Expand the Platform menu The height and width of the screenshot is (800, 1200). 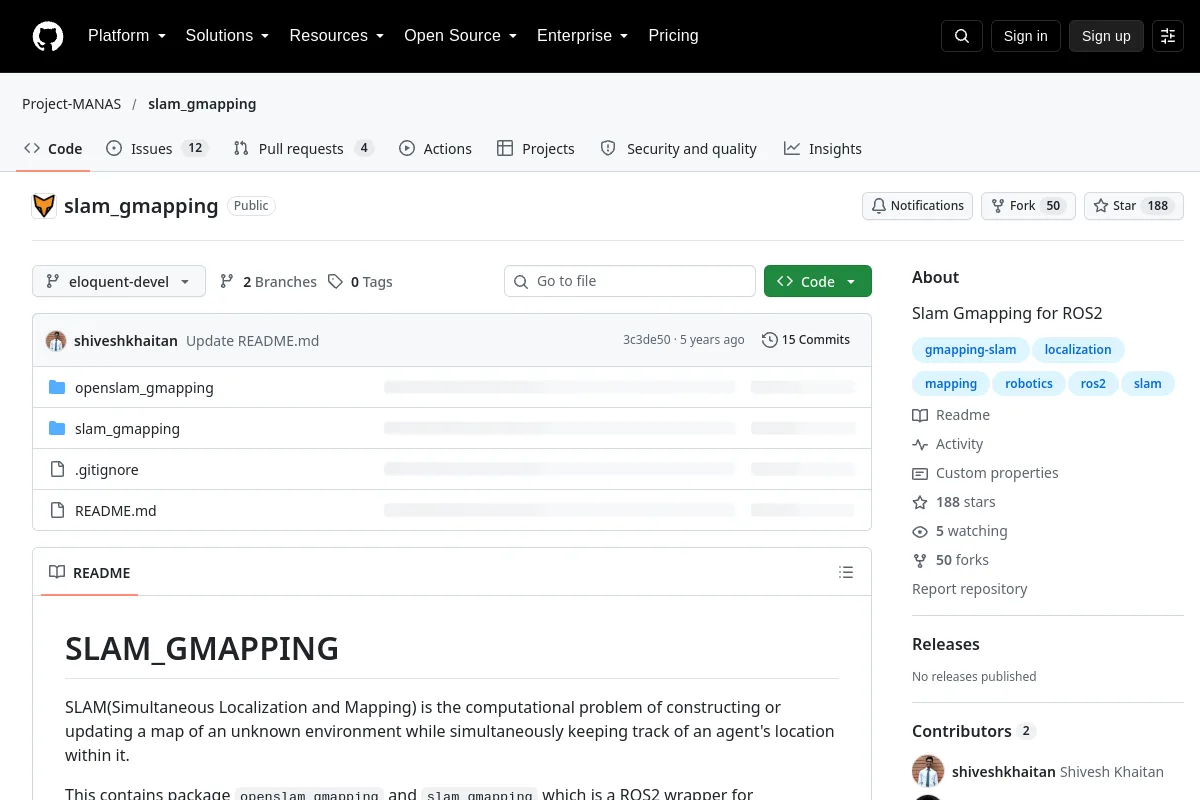click(127, 36)
